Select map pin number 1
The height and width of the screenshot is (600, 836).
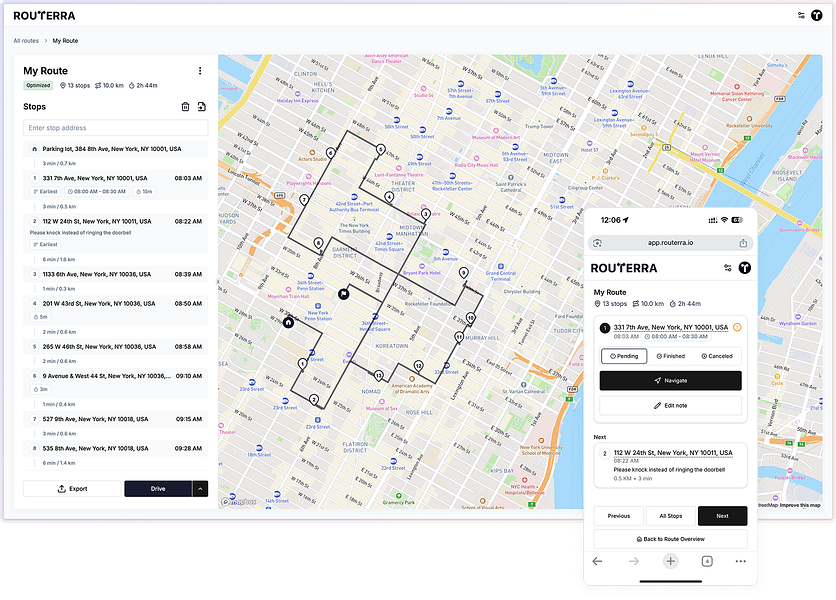pyautogui.click(x=302, y=364)
